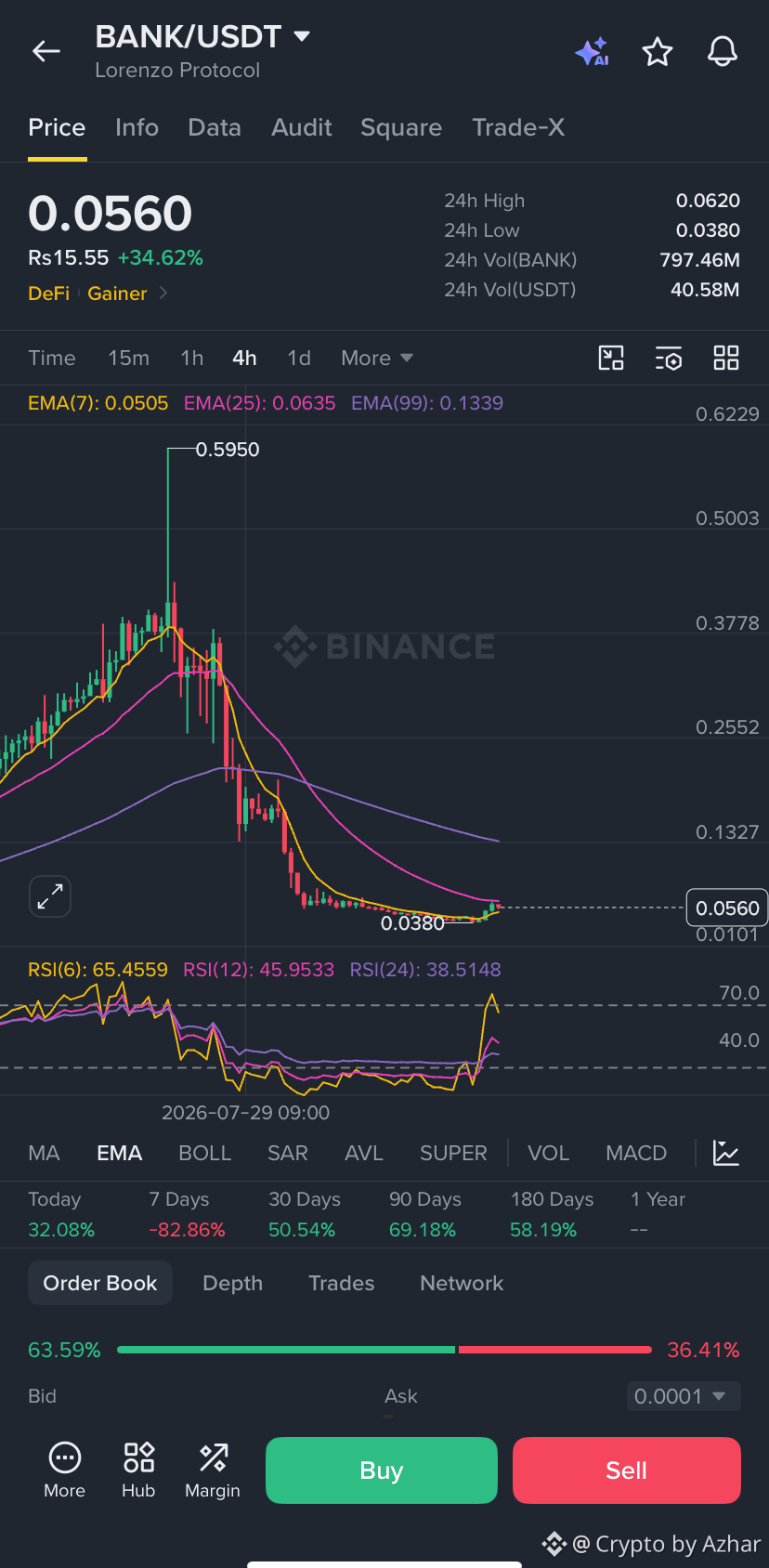
Task: Open chart settings list icon
Action: point(669,358)
